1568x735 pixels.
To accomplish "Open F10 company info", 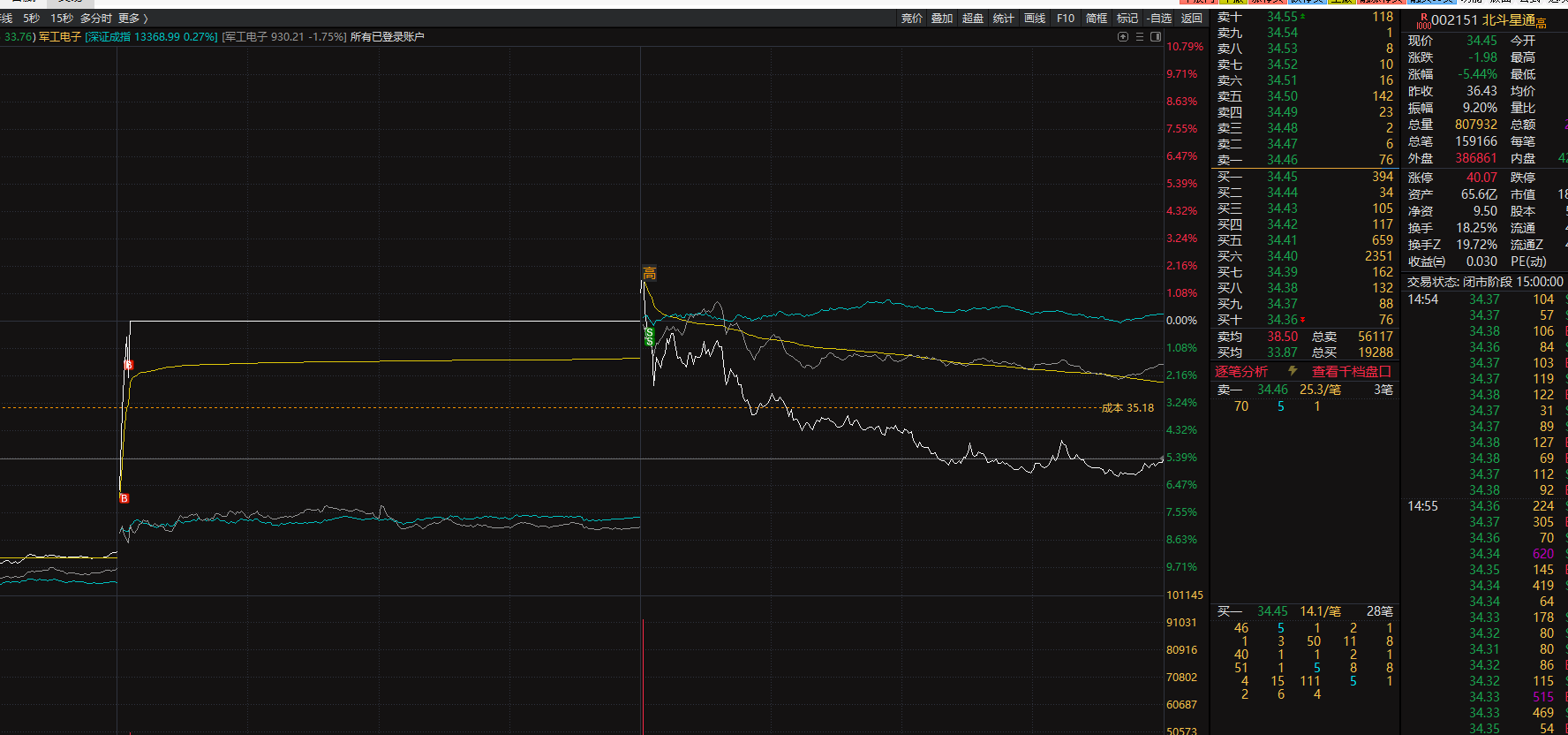I will pyautogui.click(x=1066, y=18).
